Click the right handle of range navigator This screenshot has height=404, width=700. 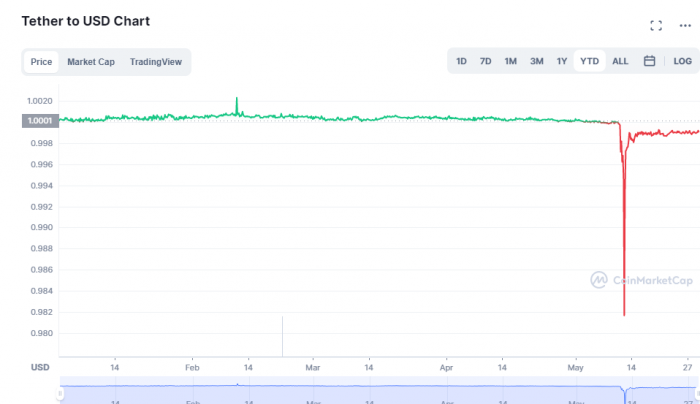coord(697,393)
